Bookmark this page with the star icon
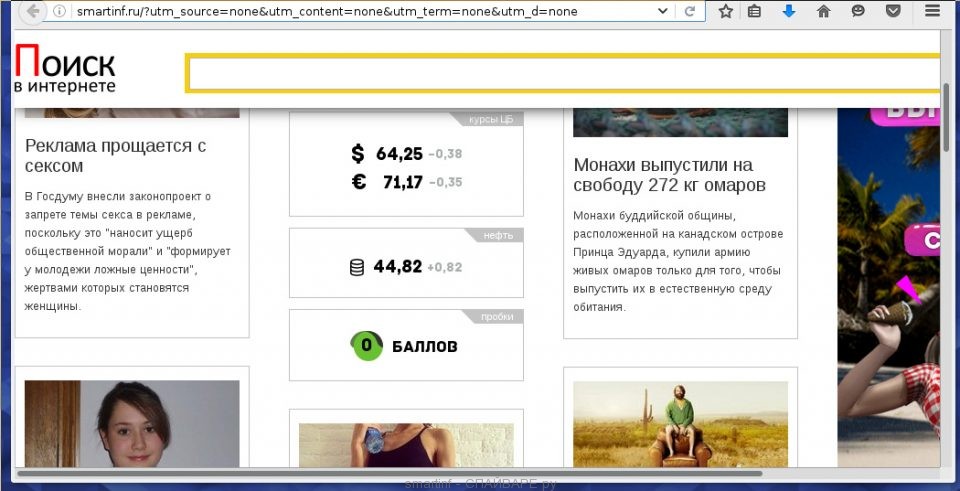Viewport: 960px width, 491px height. pyautogui.click(x=726, y=11)
